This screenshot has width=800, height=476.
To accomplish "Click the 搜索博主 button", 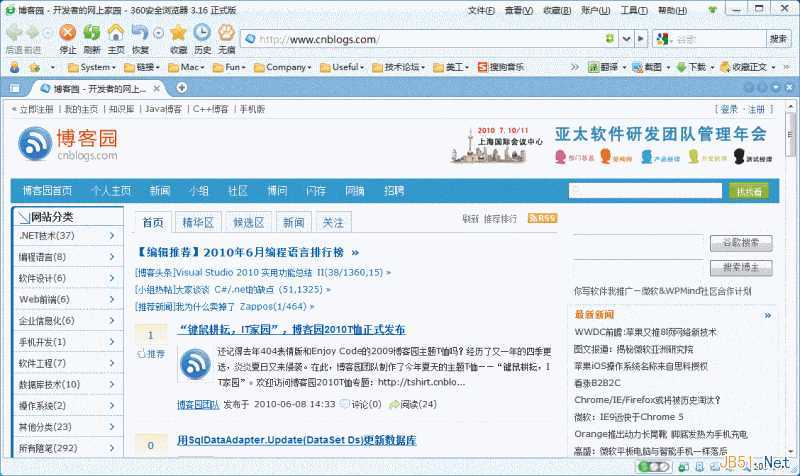I will pyautogui.click(x=741, y=267).
